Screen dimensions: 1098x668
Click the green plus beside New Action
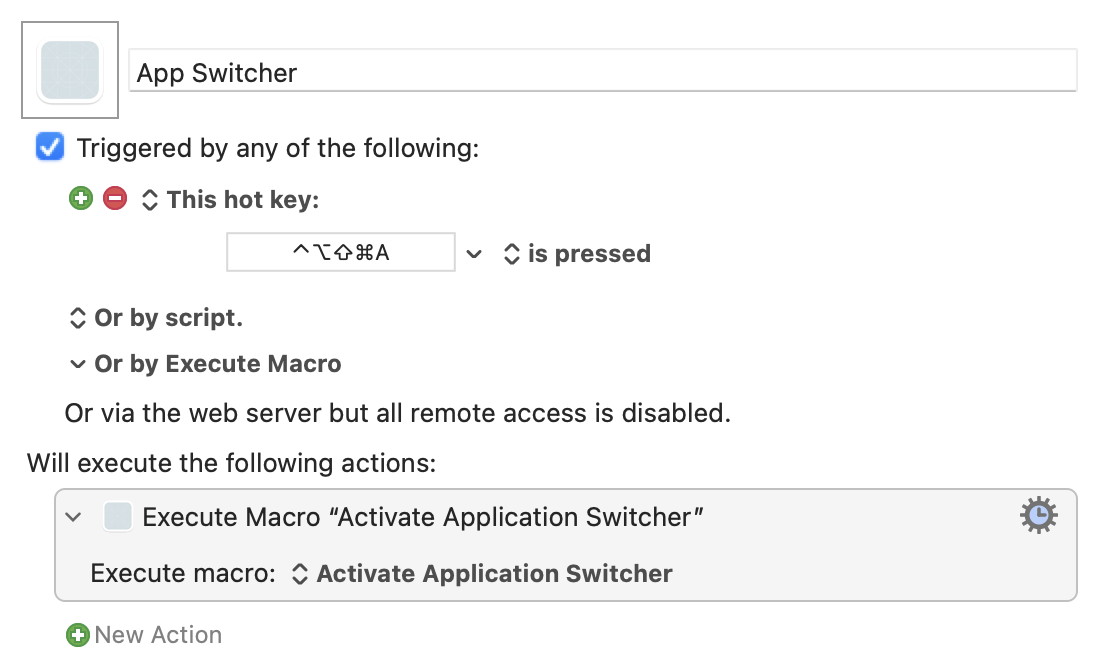tap(78, 635)
